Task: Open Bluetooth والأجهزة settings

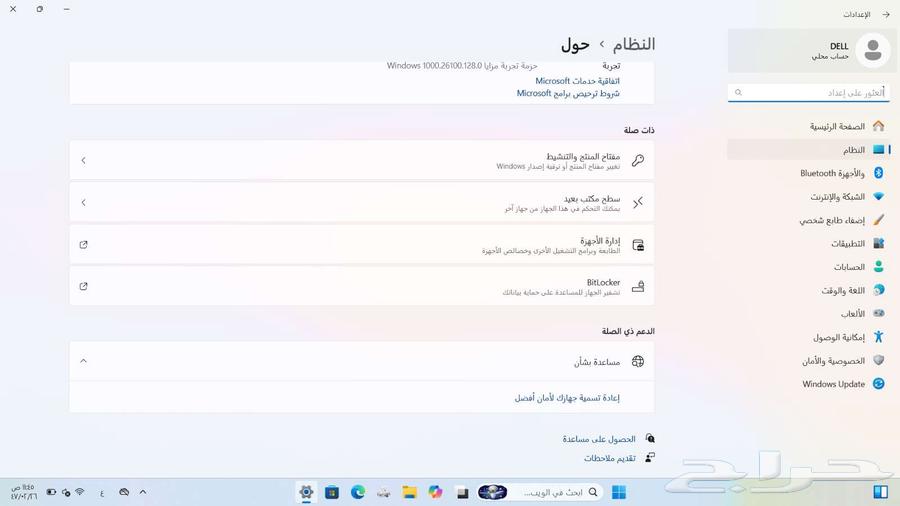Action: coord(809,173)
